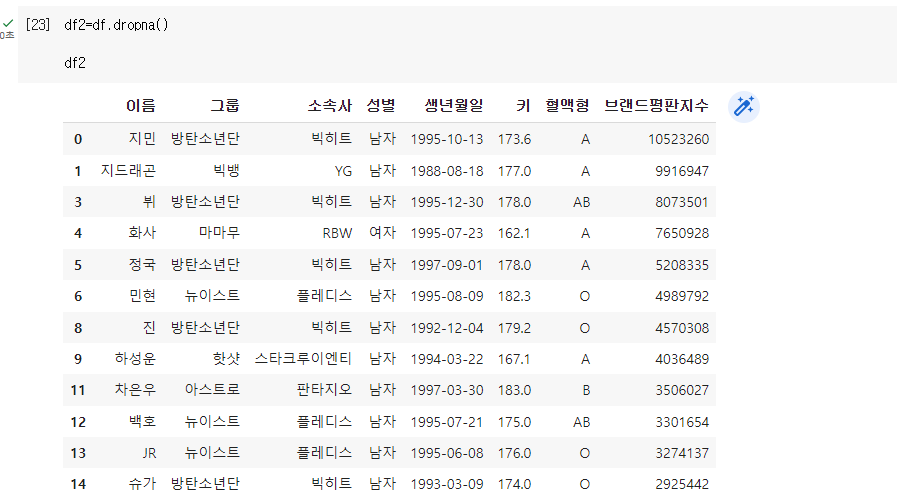Viewport: 901px width, 499px height.
Task: Click the height value 162.1
Action: pos(514,233)
